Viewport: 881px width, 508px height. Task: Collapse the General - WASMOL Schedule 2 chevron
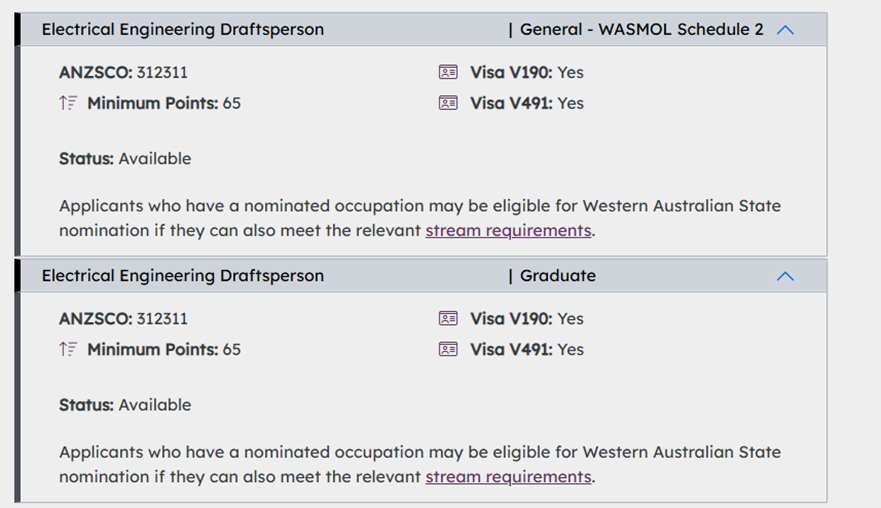pyautogui.click(x=785, y=30)
